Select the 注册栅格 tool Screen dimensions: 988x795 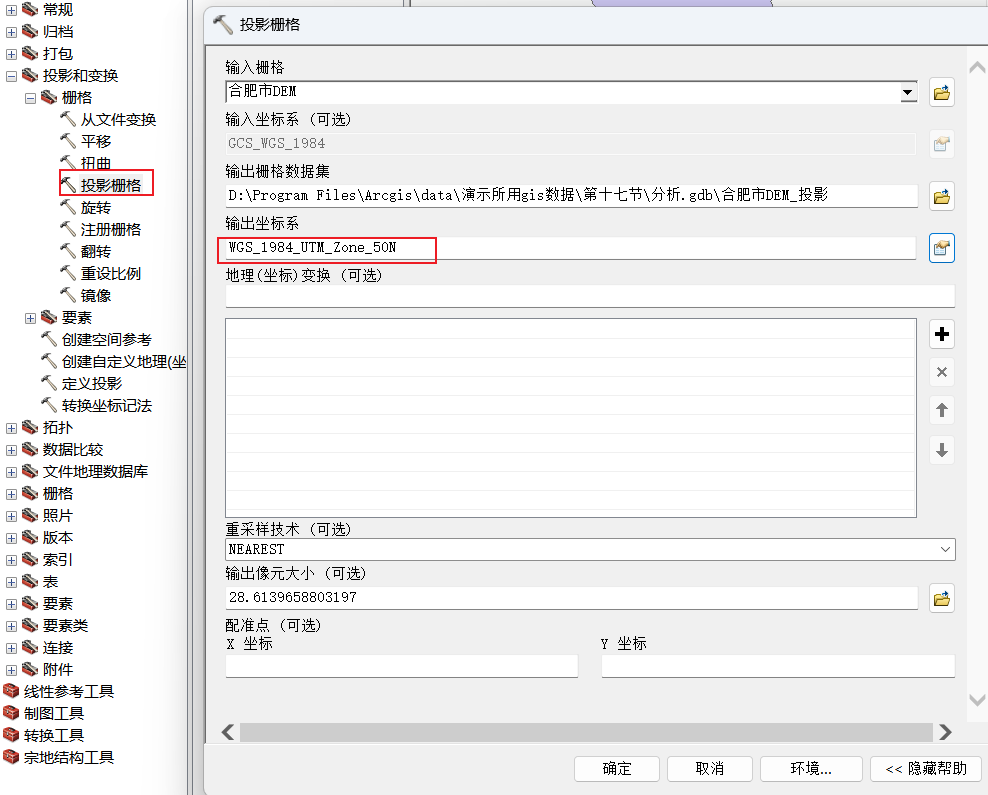(111, 229)
